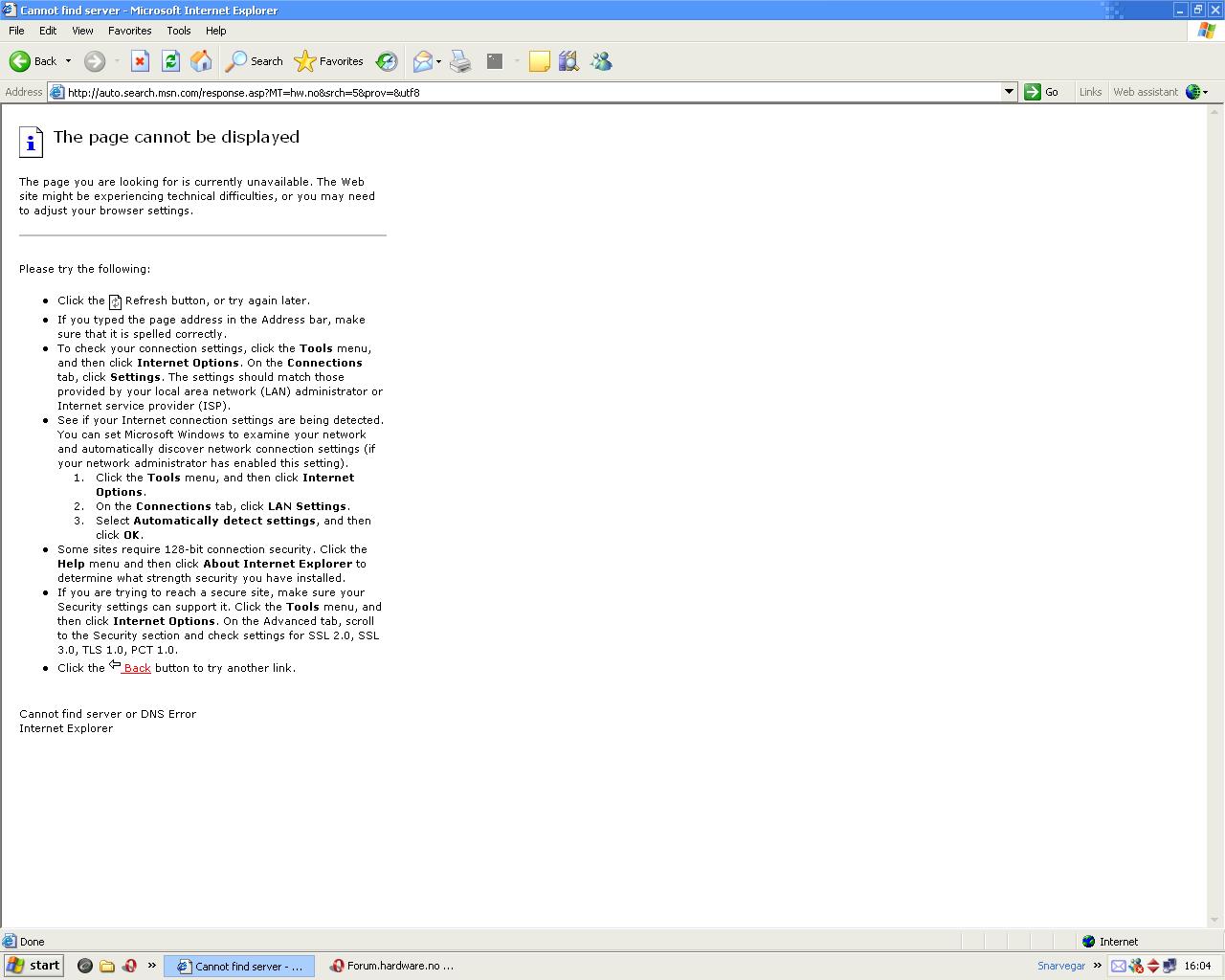Image resolution: width=1225 pixels, height=980 pixels.
Task: Click the green and red tray icon
Action: tap(1136, 966)
